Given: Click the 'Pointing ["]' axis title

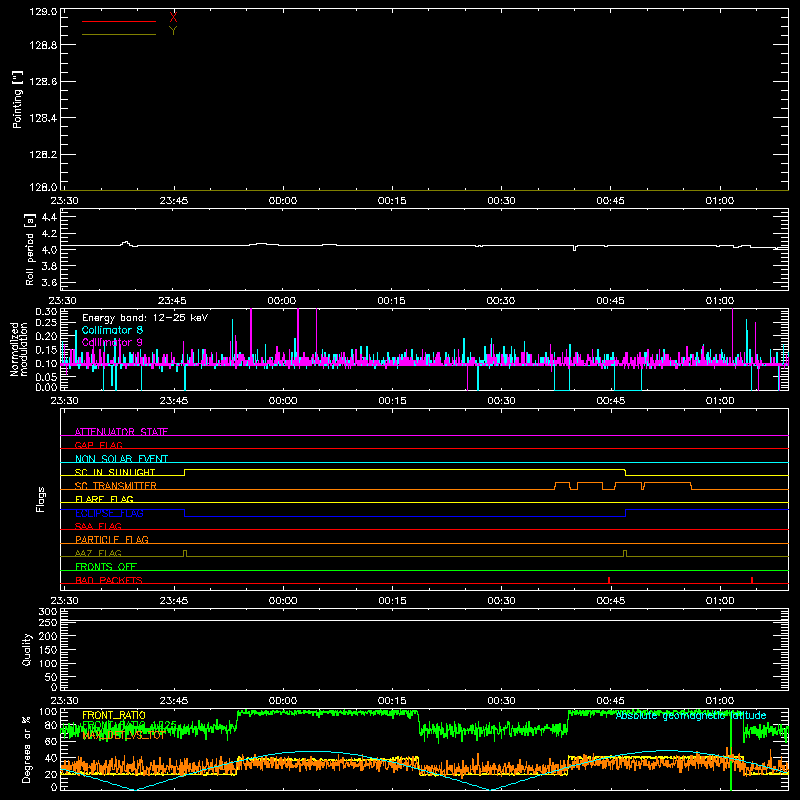Looking at the screenshot, I should click(17, 100).
